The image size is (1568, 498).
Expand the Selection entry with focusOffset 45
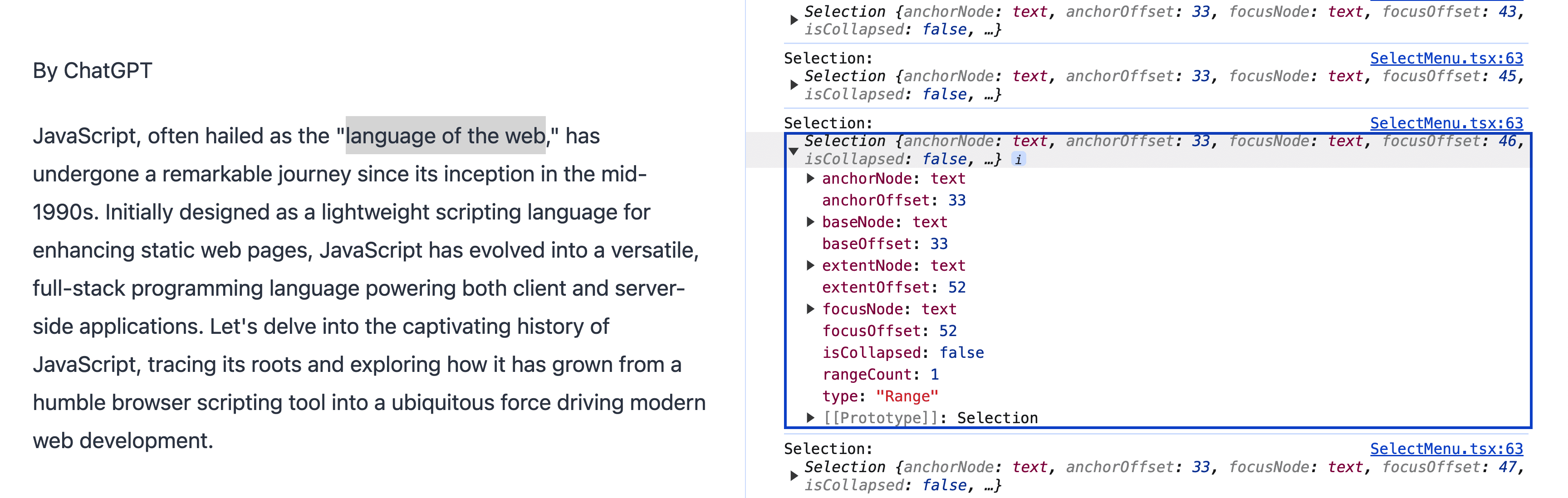coord(794,85)
